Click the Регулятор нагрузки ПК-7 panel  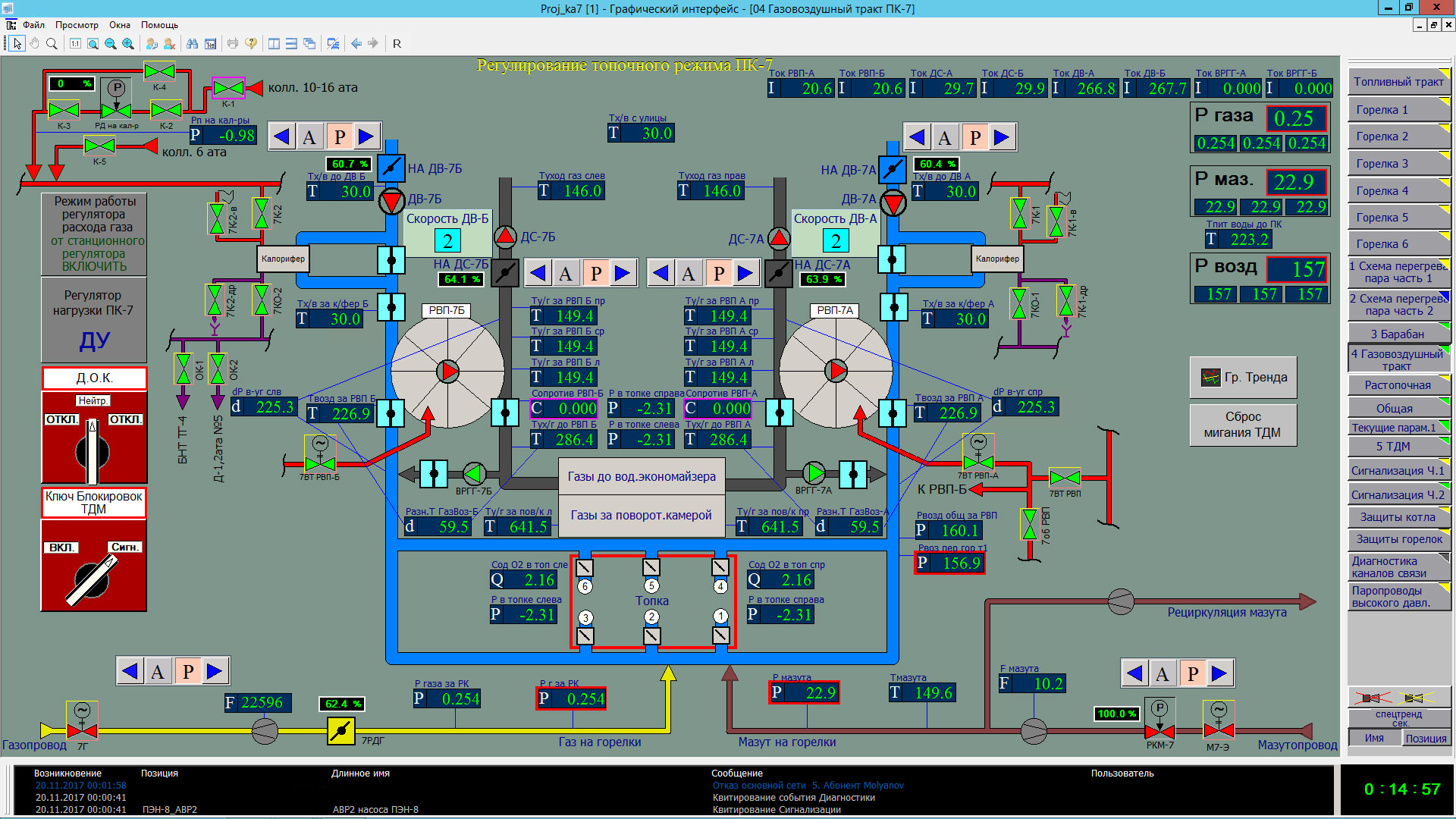93,319
